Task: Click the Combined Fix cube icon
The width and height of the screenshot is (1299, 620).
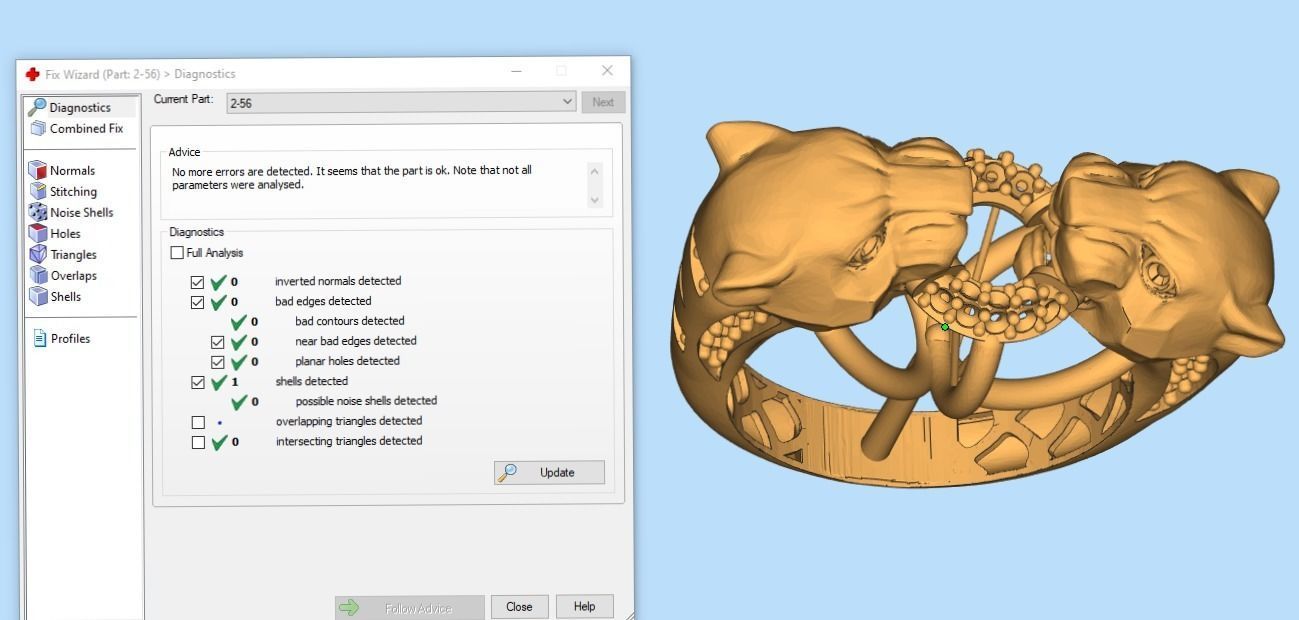Action: click(38, 128)
